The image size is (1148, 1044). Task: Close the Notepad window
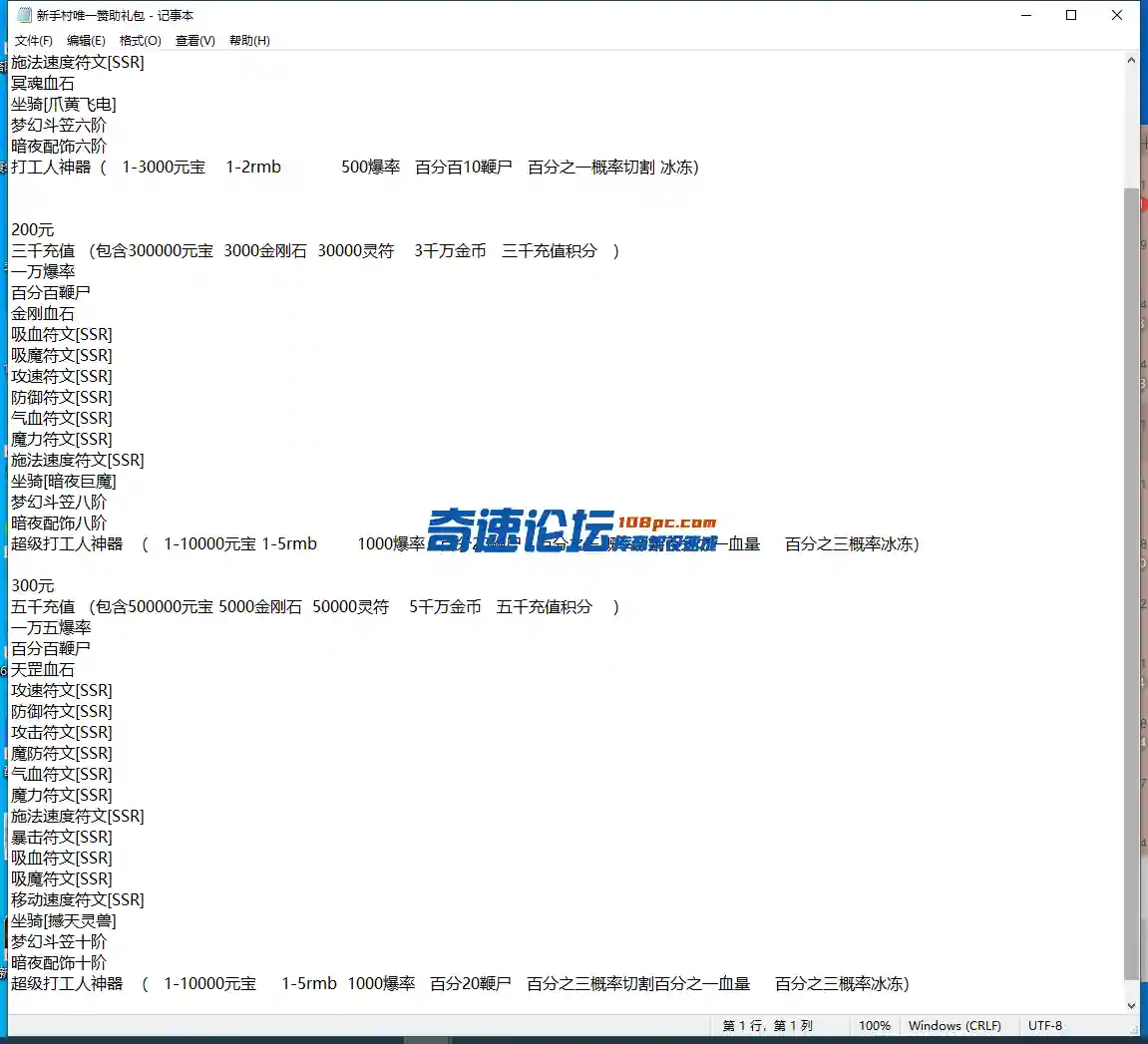(x=1116, y=15)
